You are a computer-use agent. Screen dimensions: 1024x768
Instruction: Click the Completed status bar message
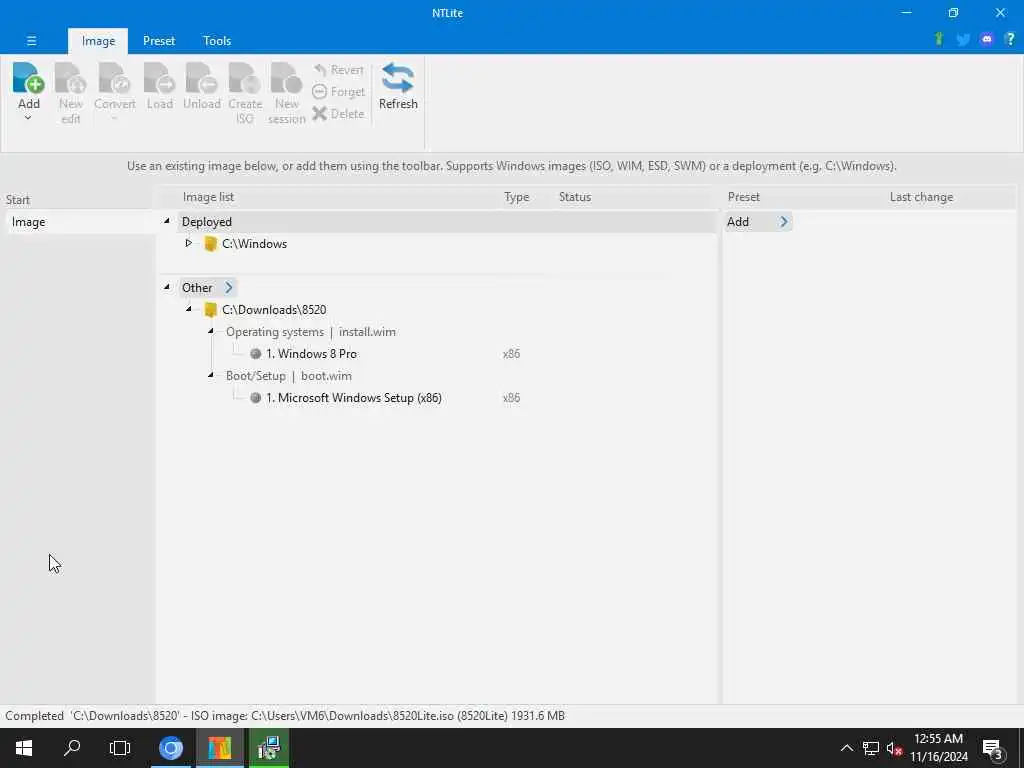click(285, 716)
